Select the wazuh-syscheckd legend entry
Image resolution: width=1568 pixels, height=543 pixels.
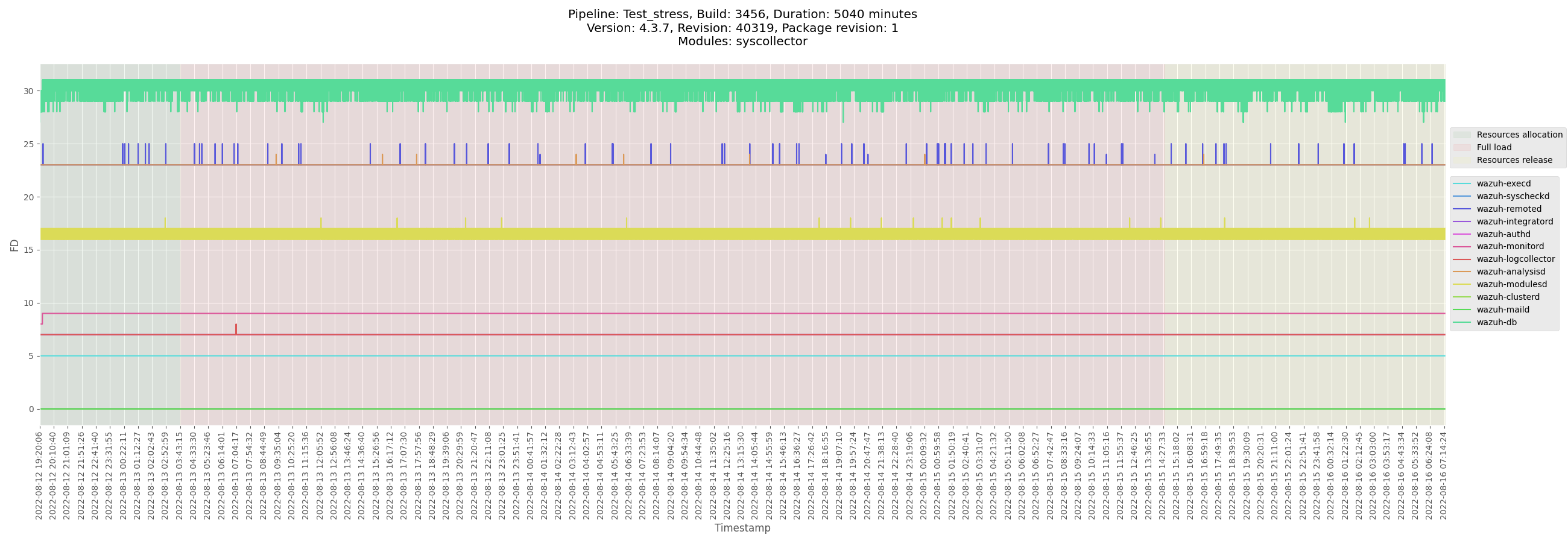[x=1513, y=196]
